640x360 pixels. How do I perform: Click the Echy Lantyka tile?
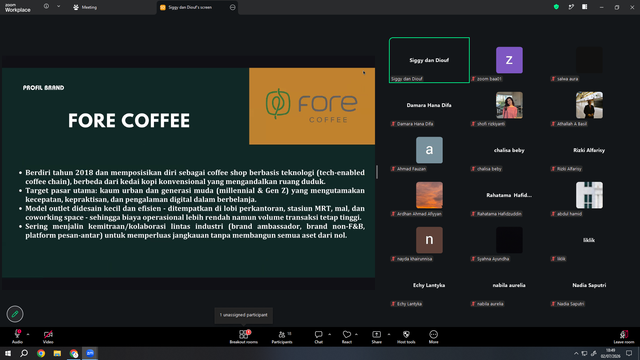point(429,285)
